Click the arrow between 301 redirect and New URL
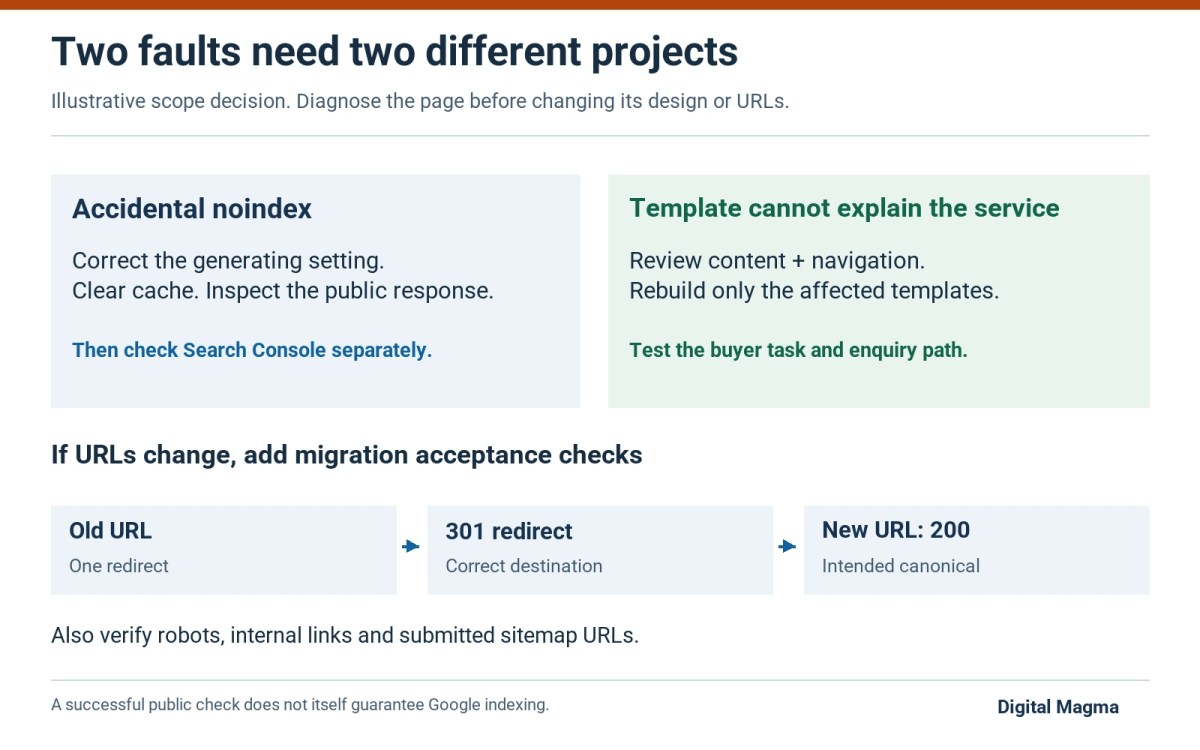This screenshot has height=750, width=1200. click(788, 547)
